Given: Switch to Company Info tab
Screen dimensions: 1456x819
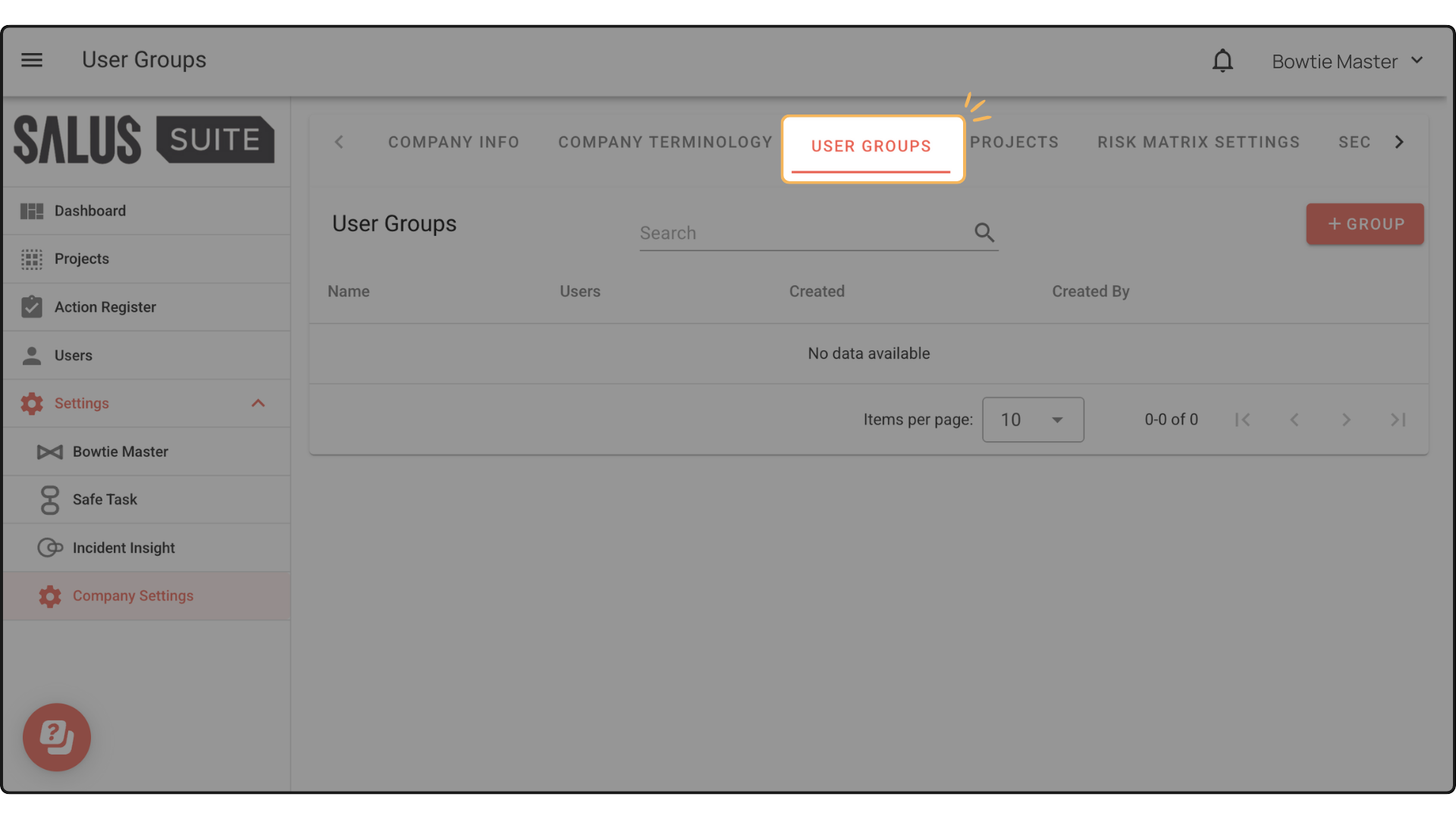Looking at the screenshot, I should [453, 143].
